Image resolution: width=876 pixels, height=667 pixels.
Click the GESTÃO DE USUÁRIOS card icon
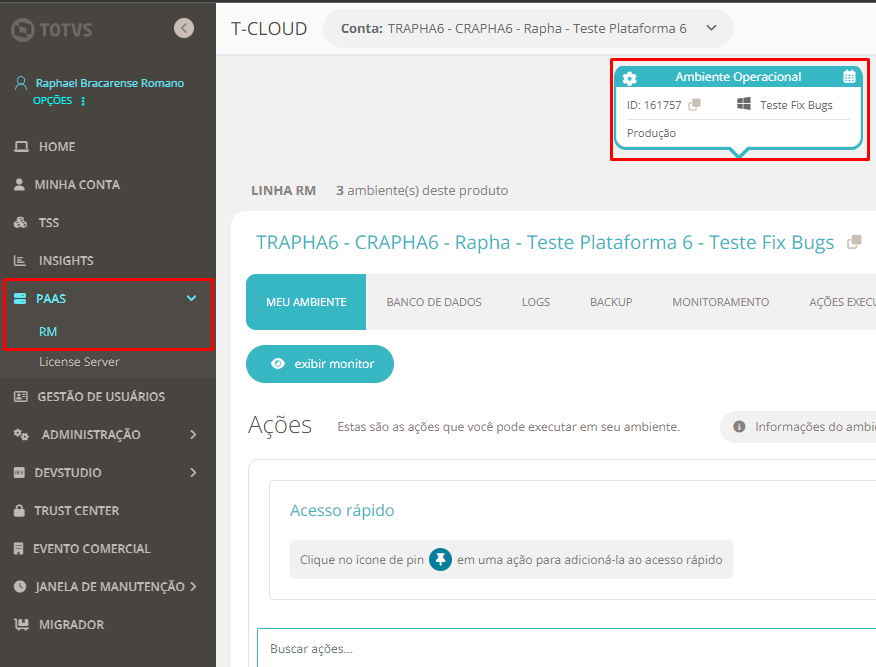(x=21, y=397)
